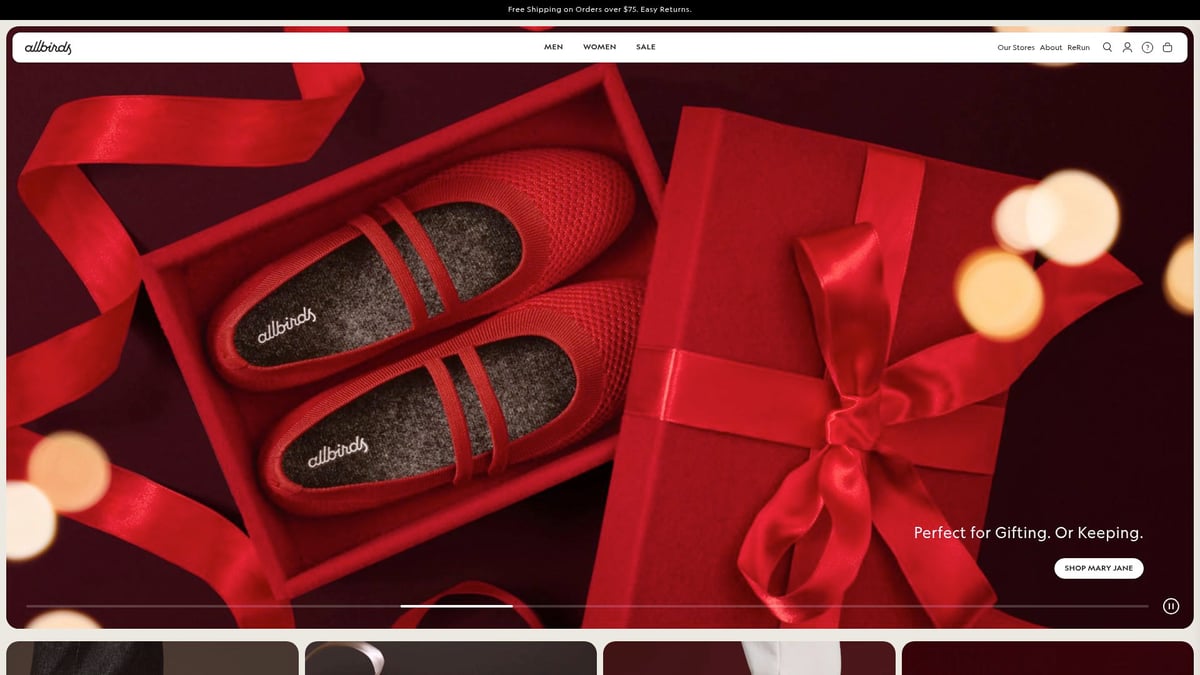Open the shopping cart bag icon
Image resolution: width=1200 pixels, height=675 pixels.
[1167, 47]
